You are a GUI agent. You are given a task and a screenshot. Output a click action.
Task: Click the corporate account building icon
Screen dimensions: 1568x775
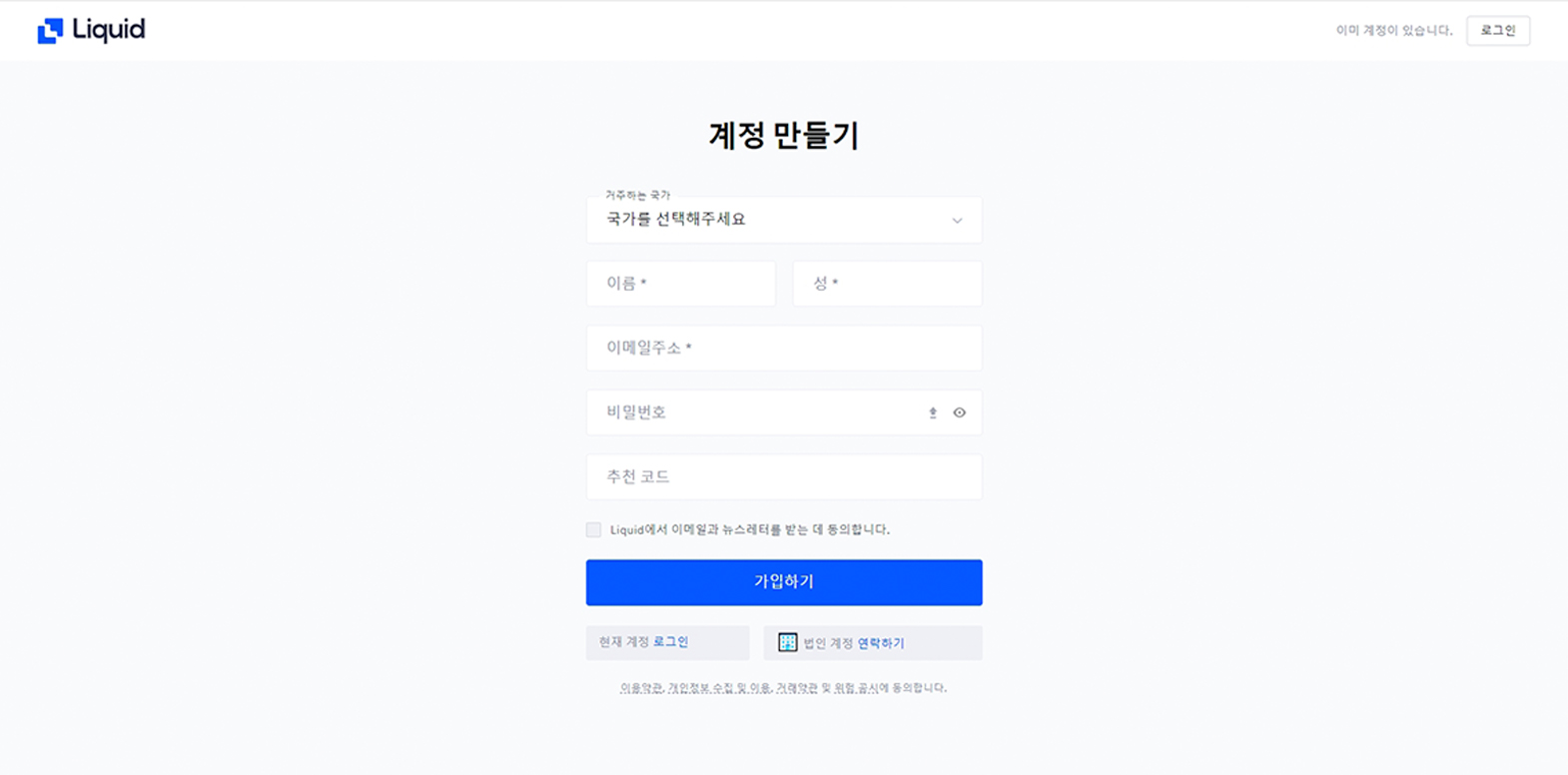tap(787, 642)
